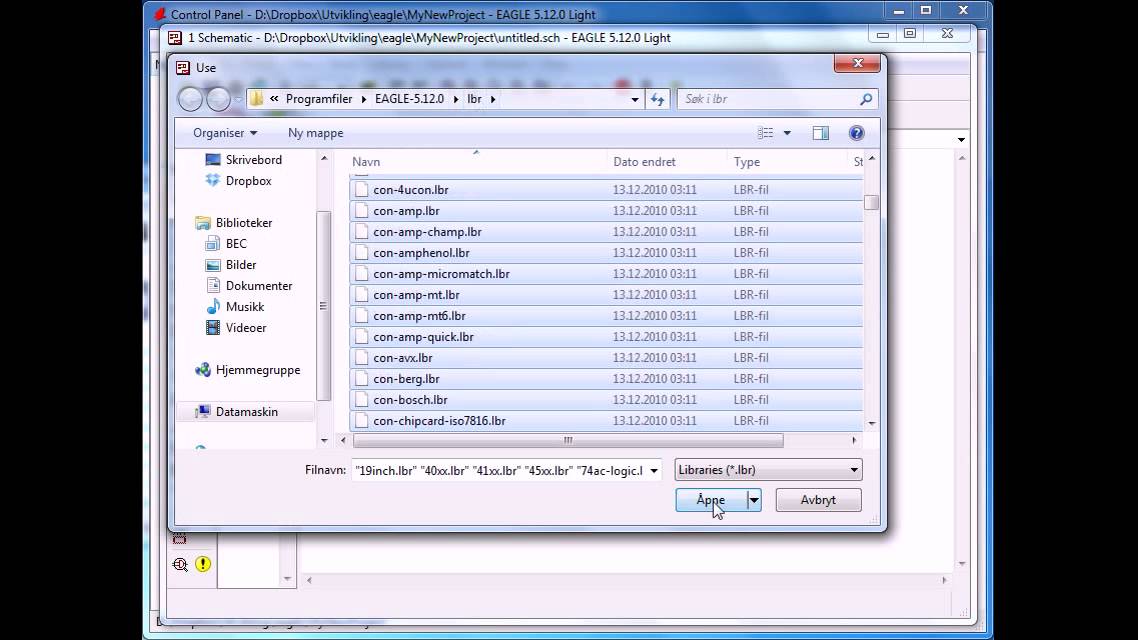The height and width of the screenshot is (640, 1138).
Task: Click the file list vertical scrollbar thumb
Action: [x=872, y=202]
